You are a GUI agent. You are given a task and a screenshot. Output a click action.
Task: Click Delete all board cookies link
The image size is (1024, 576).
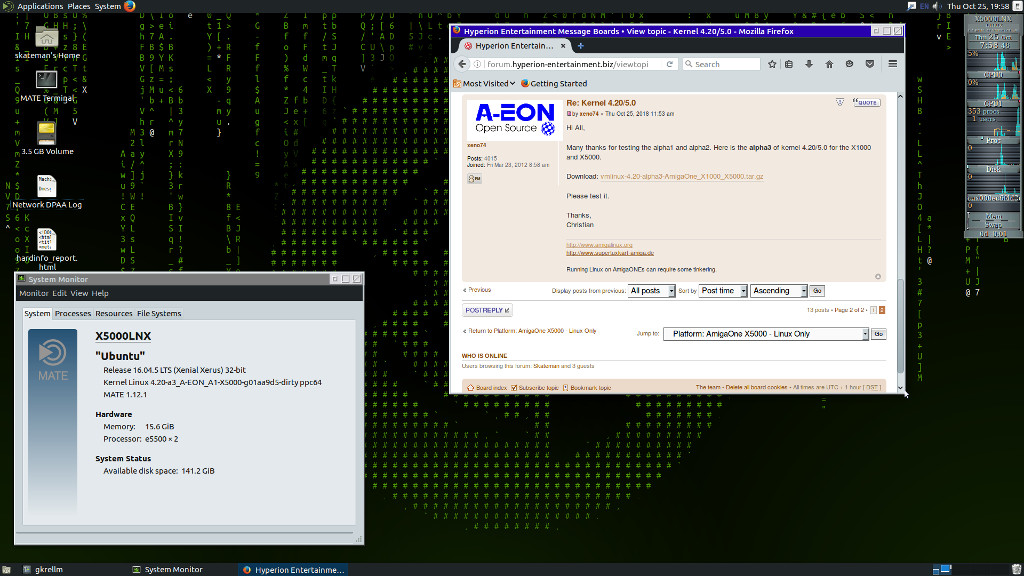(x=756, y=388)
